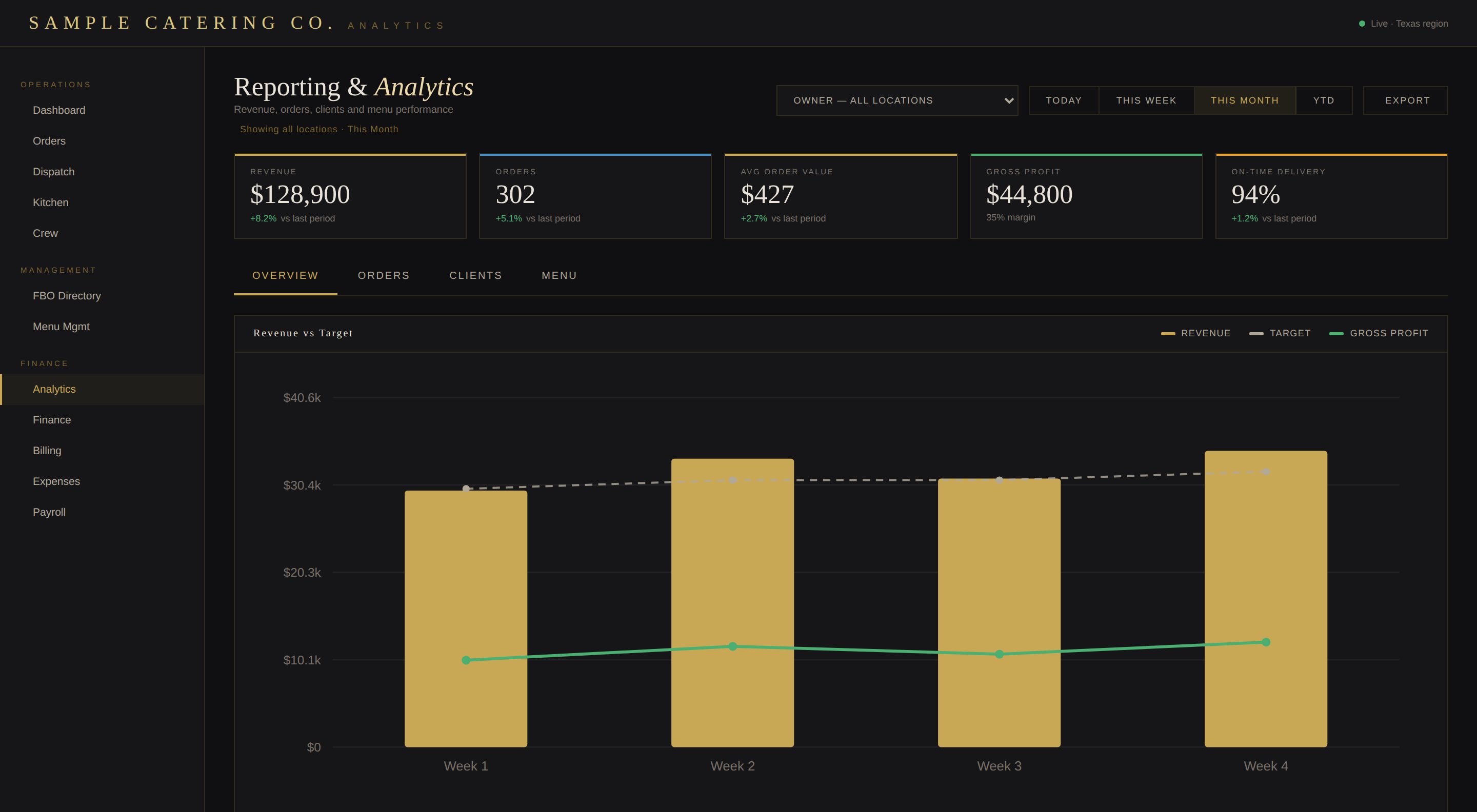Click the Week 3 revenue bar

tap(999, 613)
